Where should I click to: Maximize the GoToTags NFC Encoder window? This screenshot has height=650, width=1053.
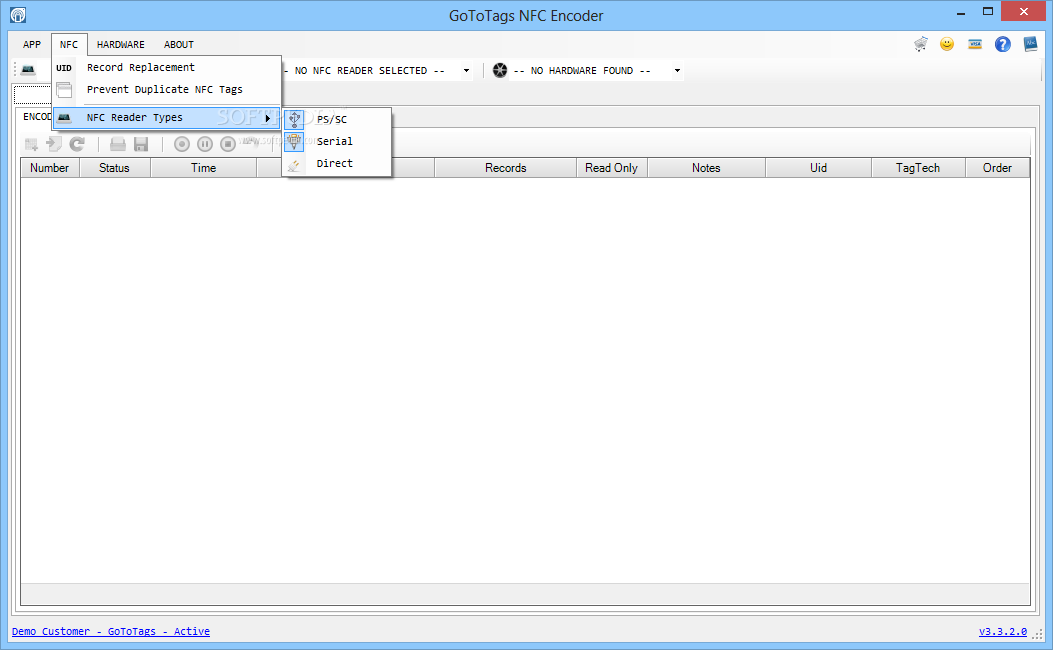988,11
